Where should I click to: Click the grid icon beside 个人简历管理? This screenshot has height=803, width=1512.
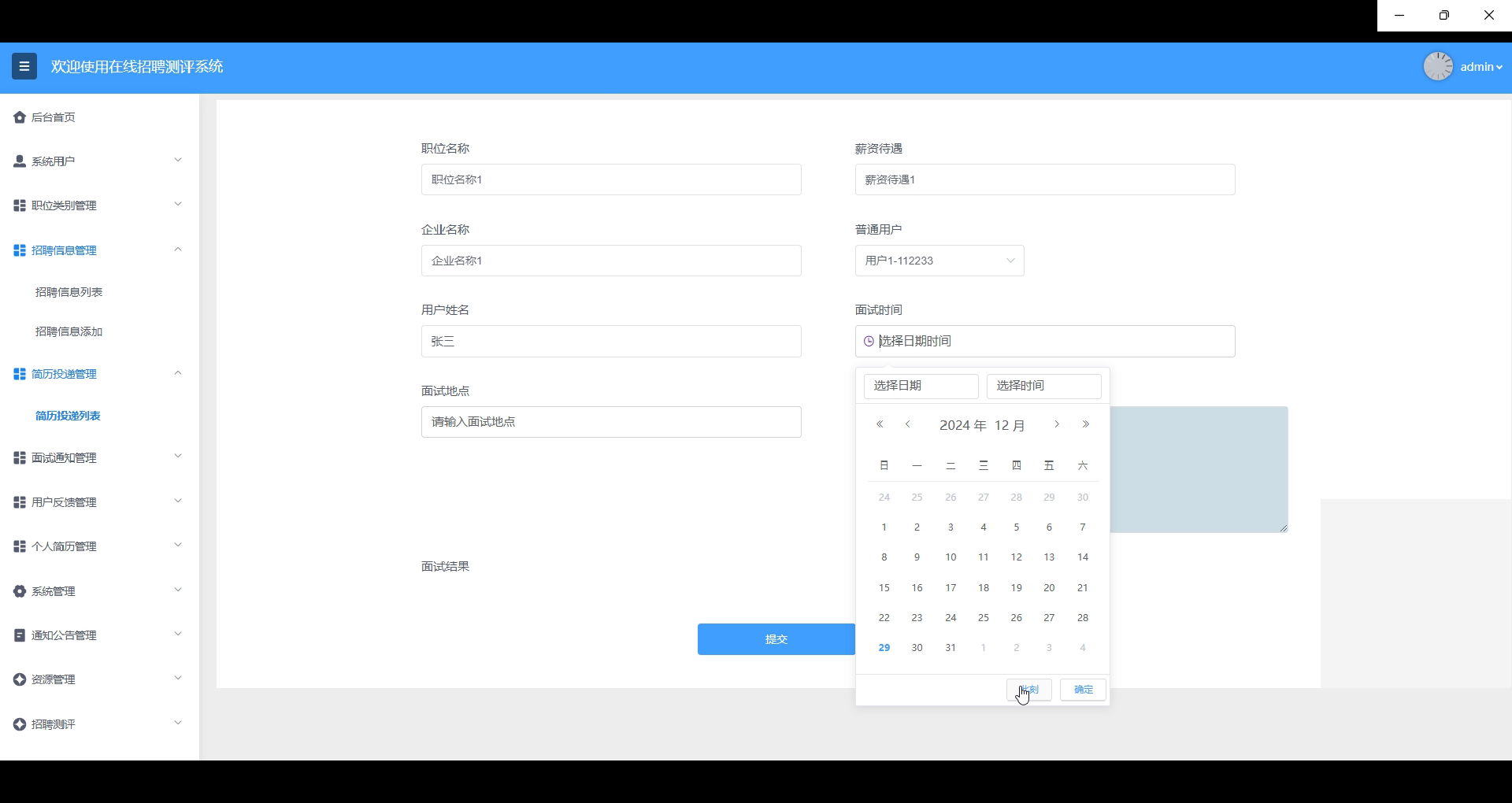(20, 546)
